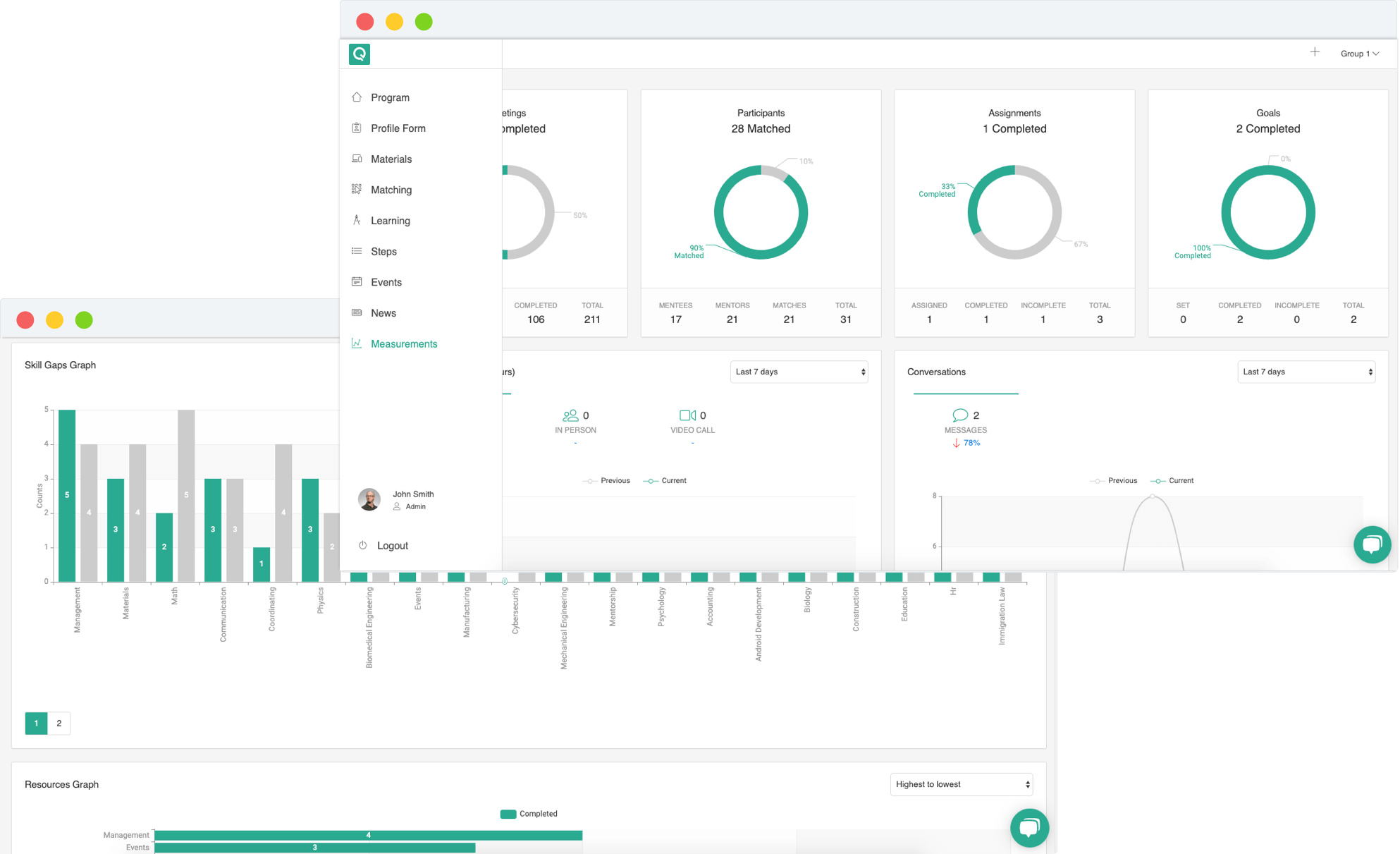Image resolution: width=1400 pixels, height=854 pixels.
Task: Open meetings Last 7 days dropdown
Action: tap(799, 372)
